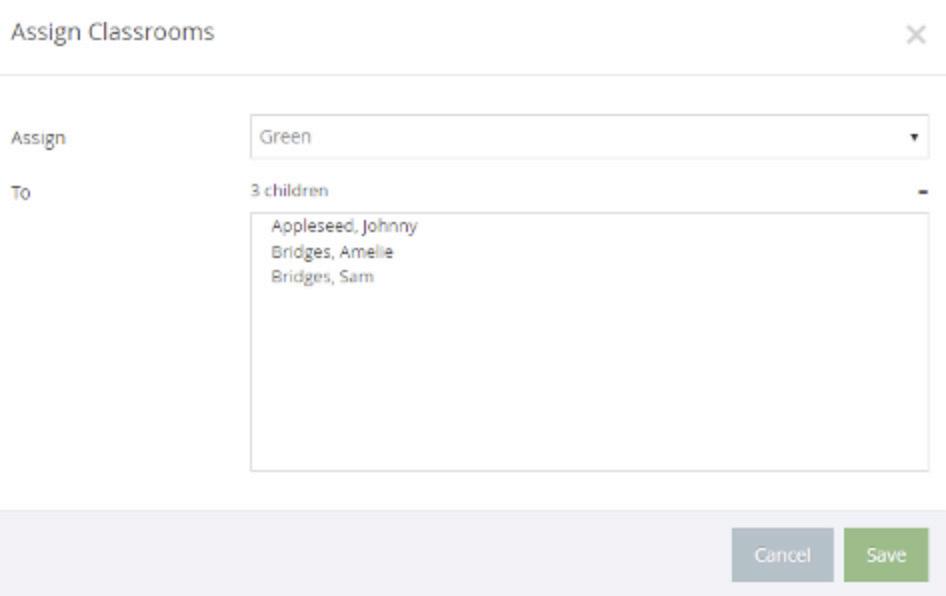Click empty space inside children list box
The image size is (946, 596).
588,390
